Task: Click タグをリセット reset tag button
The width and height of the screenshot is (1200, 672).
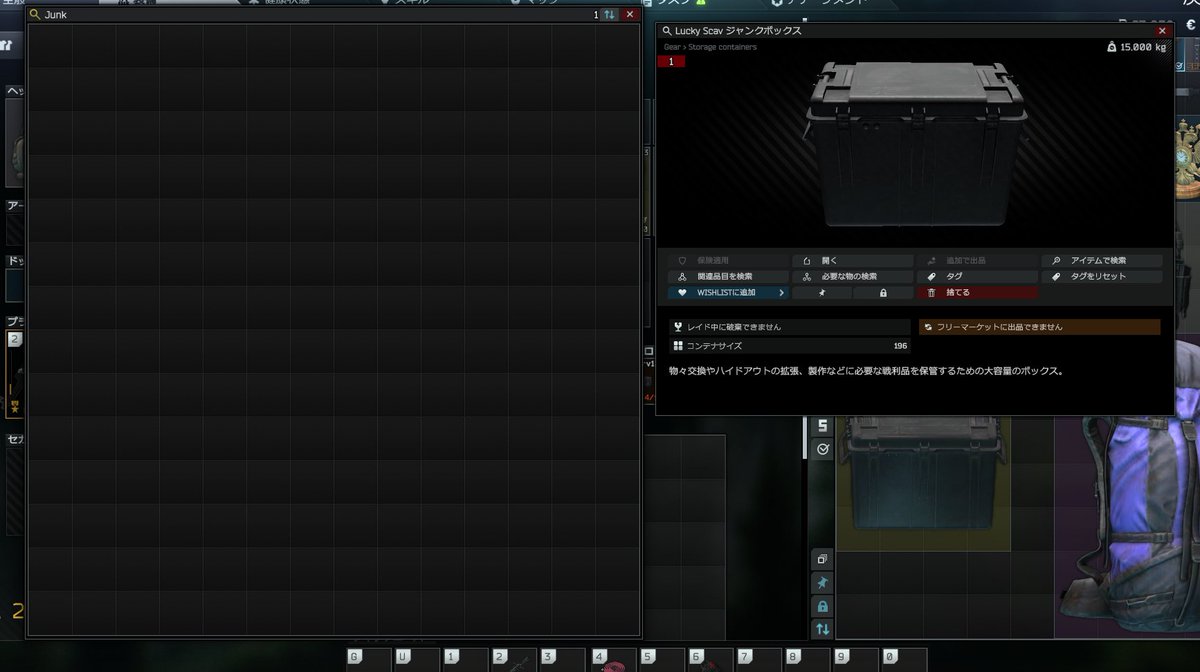Action: pyautogui.click(x=1101, y=276)
